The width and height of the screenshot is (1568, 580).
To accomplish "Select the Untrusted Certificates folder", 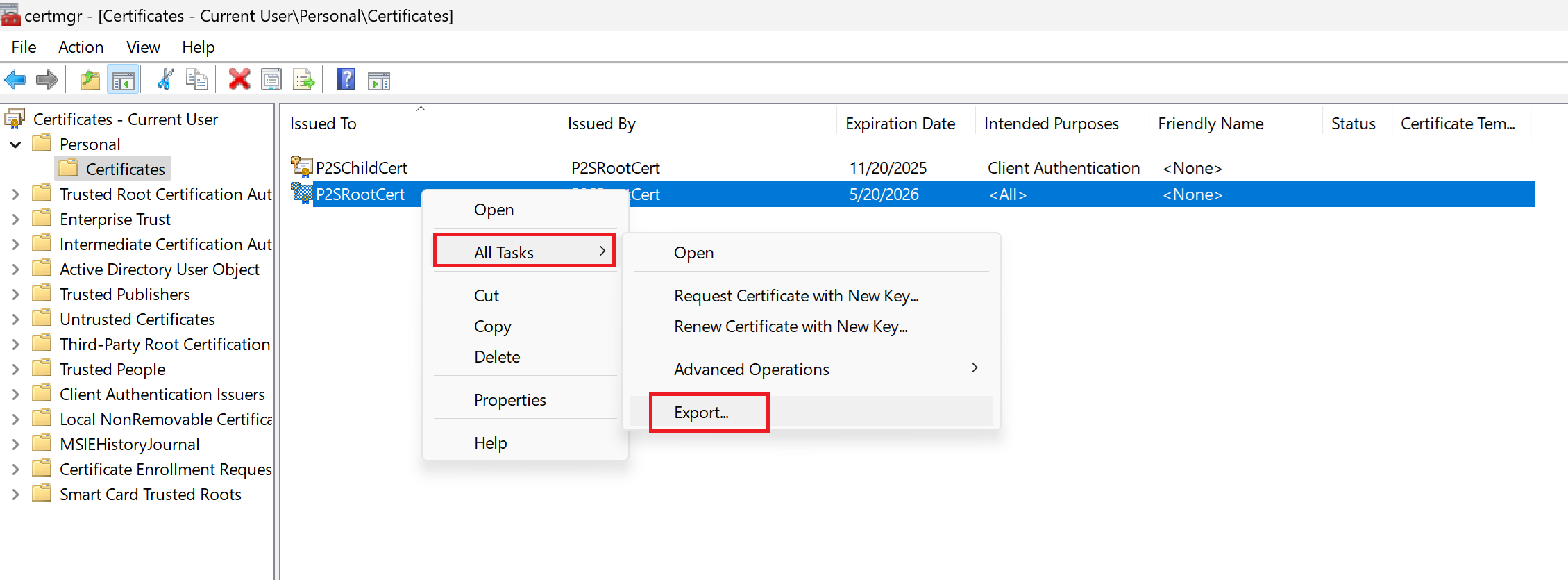I will 137,320.
